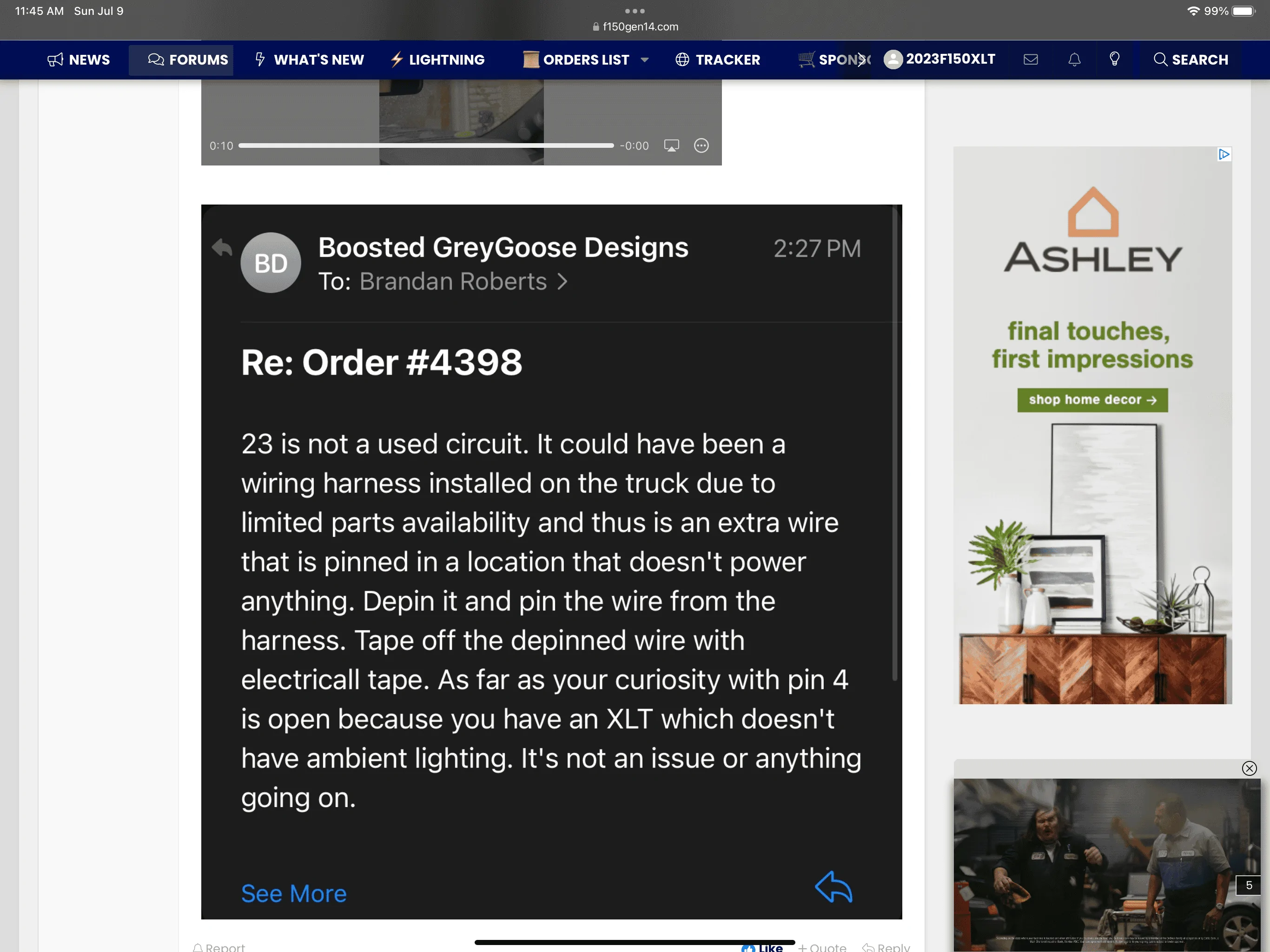Open Safari multitasking three-dots menu
This screenshot has width=1270, height=952.
tap(635, 11)
